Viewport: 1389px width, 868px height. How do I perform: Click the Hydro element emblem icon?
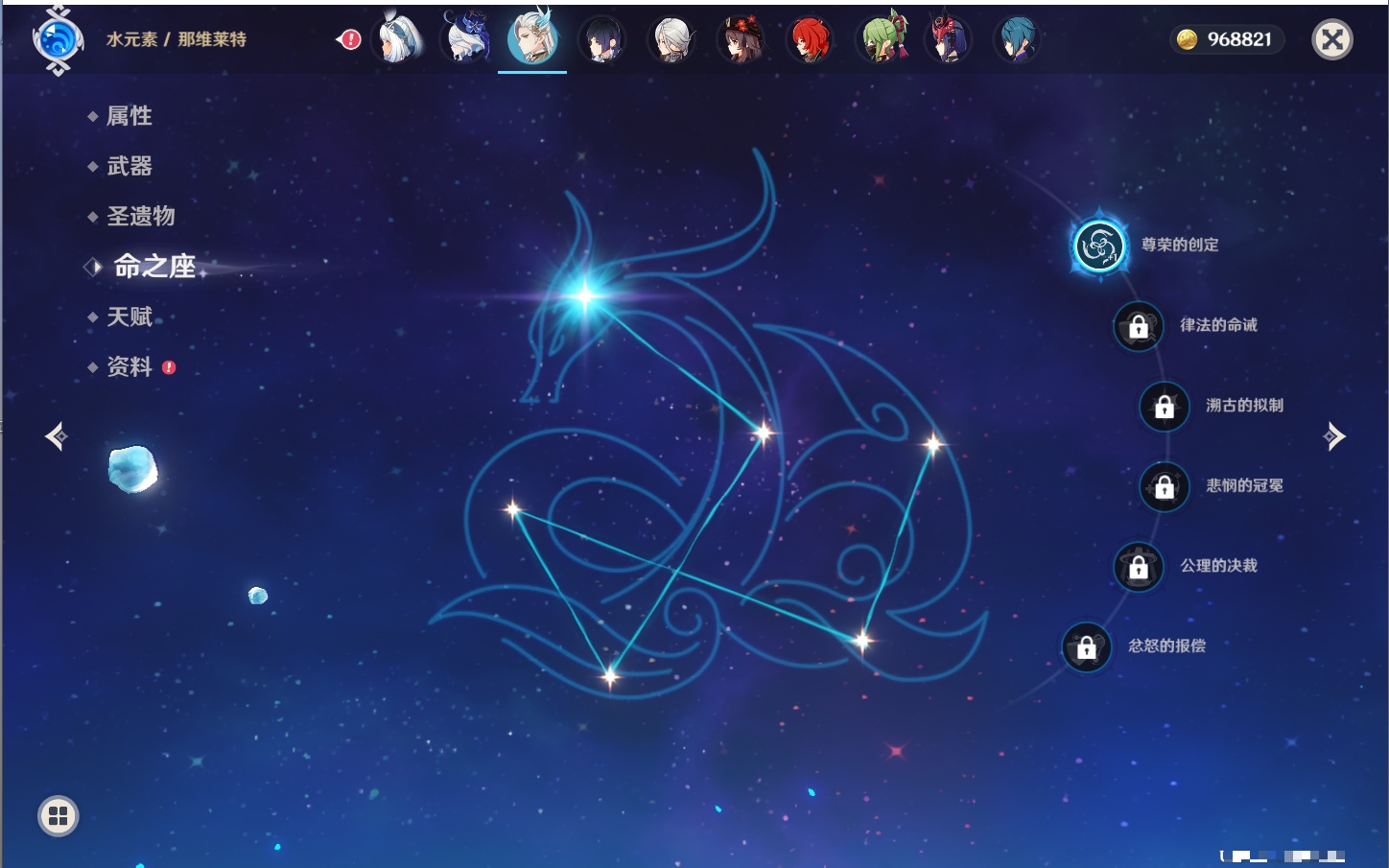57,39
